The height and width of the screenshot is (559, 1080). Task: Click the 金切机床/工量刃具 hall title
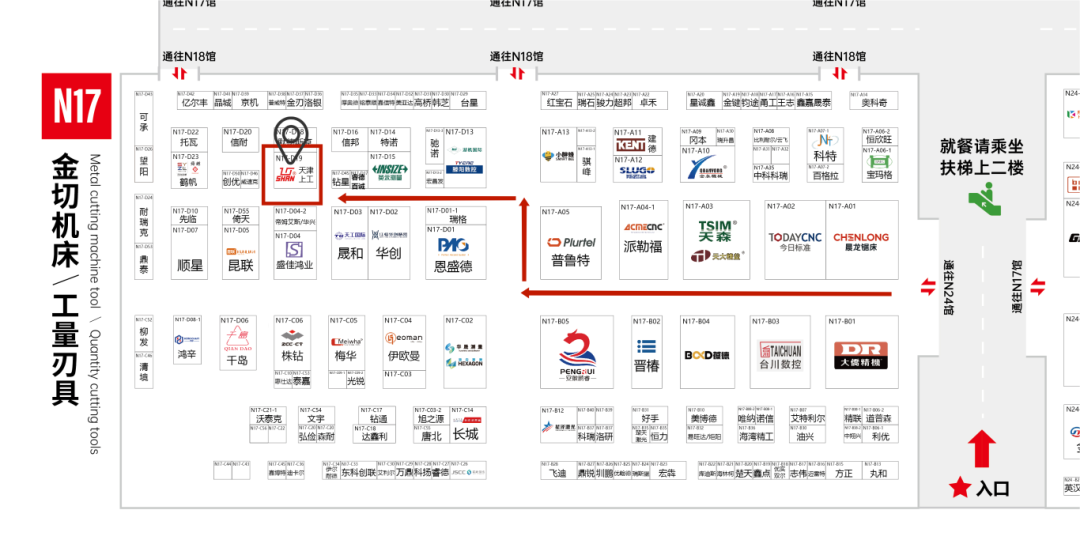click(x=64, y=279)
